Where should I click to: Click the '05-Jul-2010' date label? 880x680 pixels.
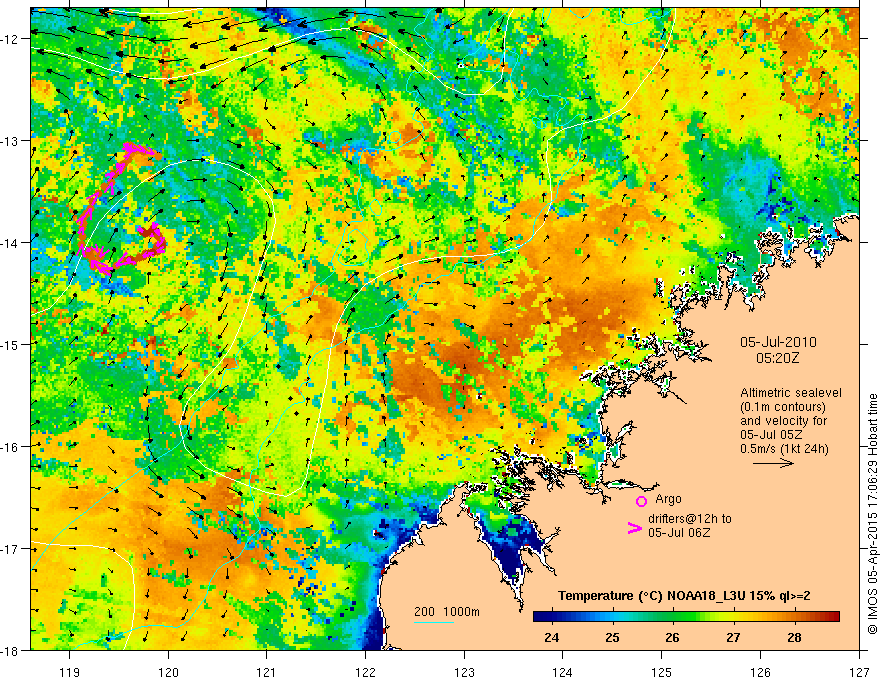778,342
